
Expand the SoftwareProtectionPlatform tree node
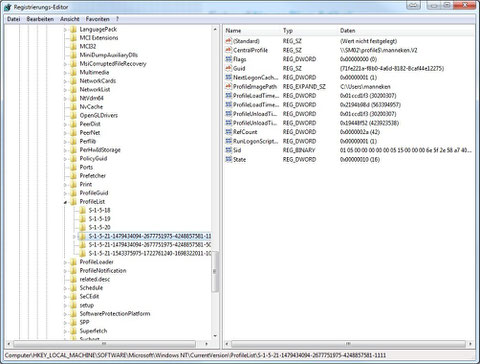click(65, 314)
